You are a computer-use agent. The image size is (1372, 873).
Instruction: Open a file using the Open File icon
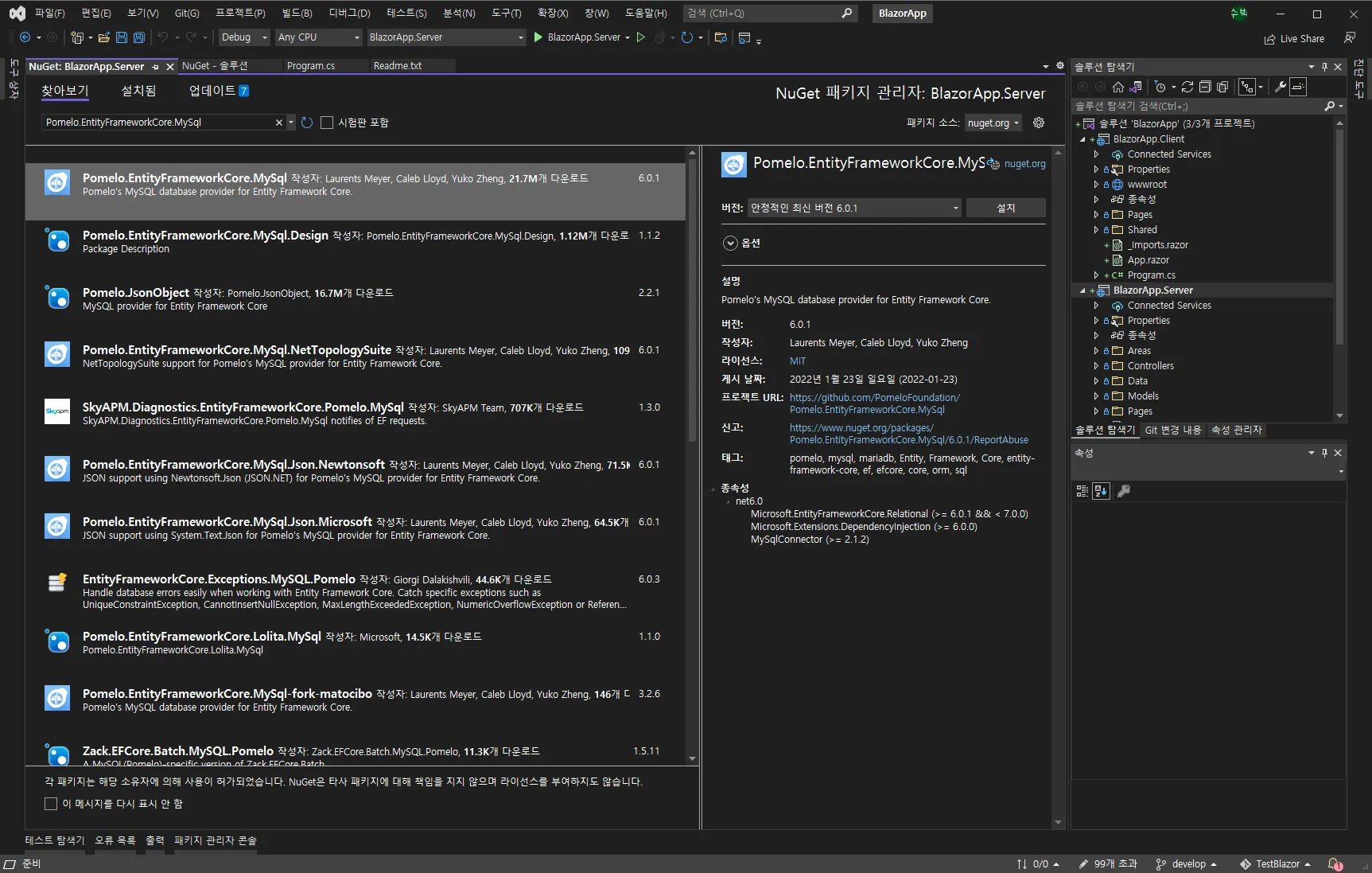click(x=103, y=37)
